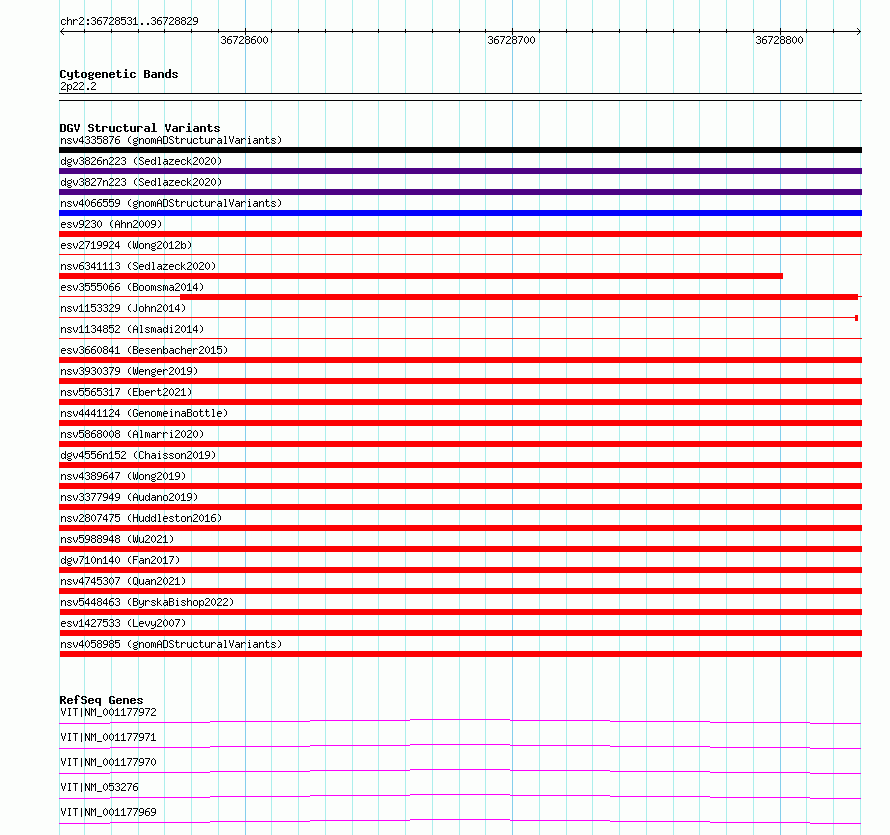
Task: Select the shortened nsv6341113 red bar
Action: 421,276
